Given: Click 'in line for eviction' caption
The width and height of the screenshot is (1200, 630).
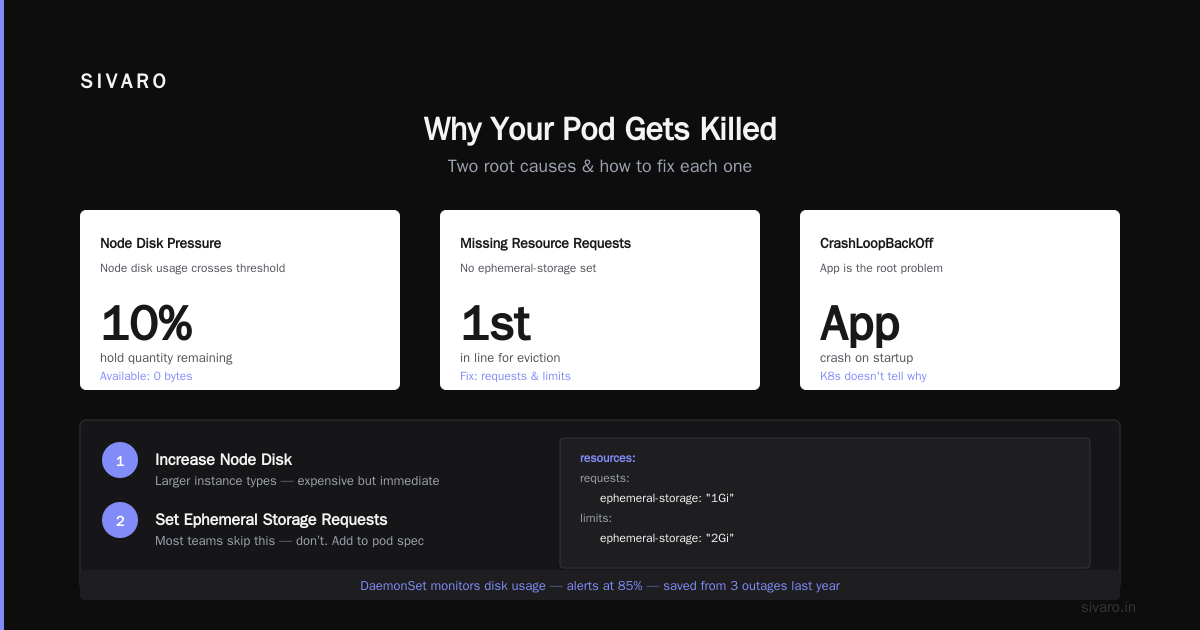Looking at the screenshot, I should pyautogui.click(x=510, y=358).
